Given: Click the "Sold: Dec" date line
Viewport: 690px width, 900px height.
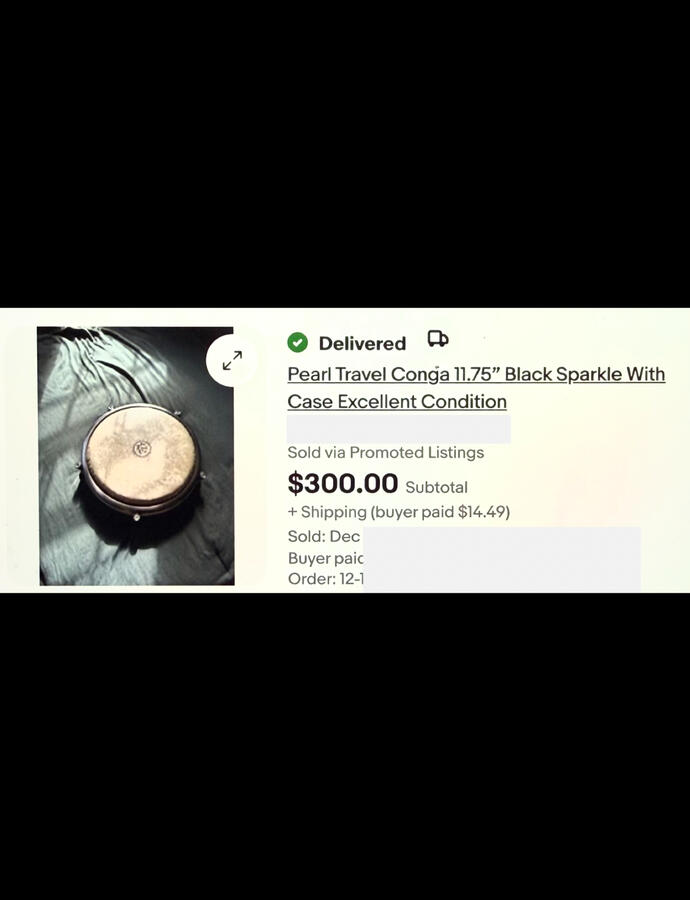Looking at the screenshot, I should click(x=324, y=536).
